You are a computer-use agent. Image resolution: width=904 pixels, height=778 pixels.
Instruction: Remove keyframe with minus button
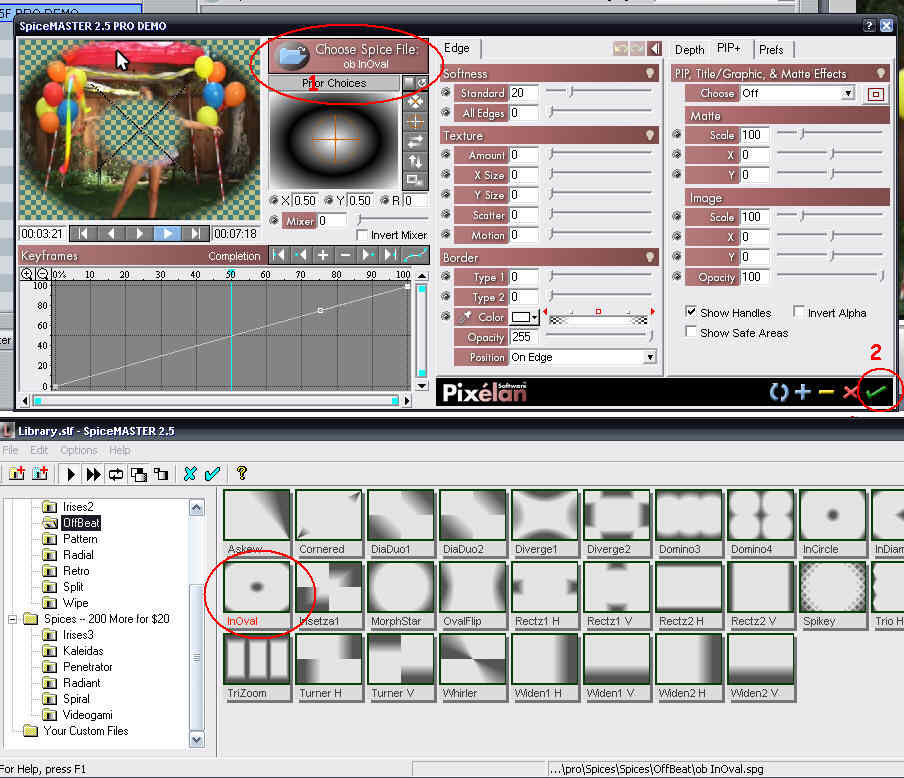point(345,255)
